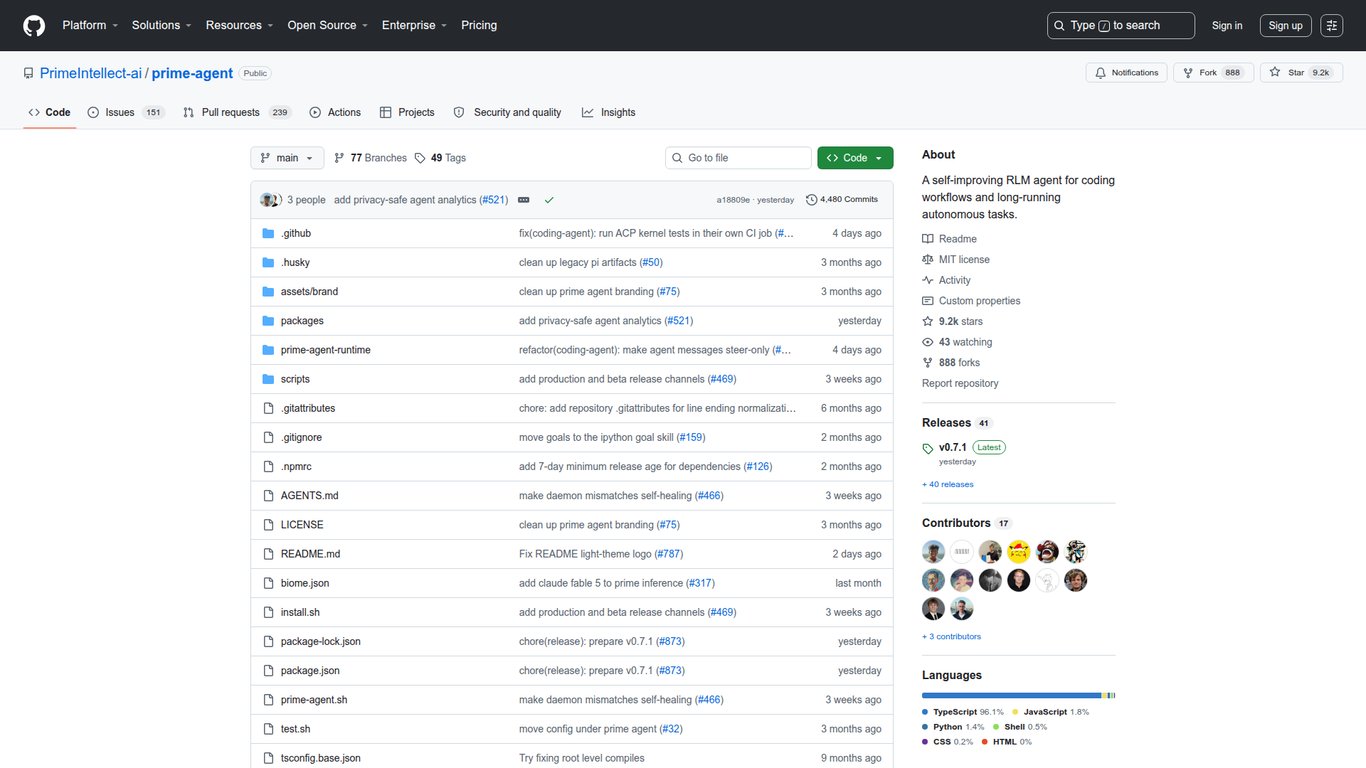Open commit hash a18809e link
Screen dimensions: 1366x768
click(733, 200)
